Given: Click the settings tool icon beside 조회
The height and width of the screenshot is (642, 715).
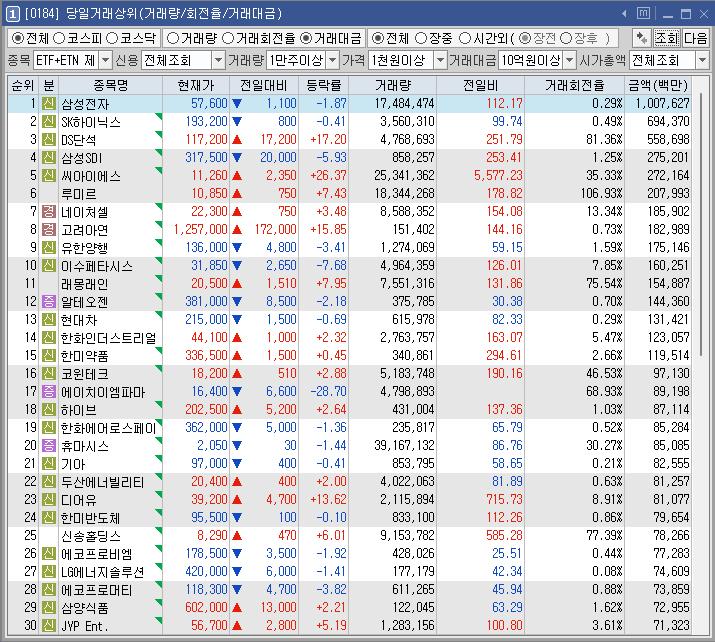Looking at the screenshot, I should tap(642, 38).
